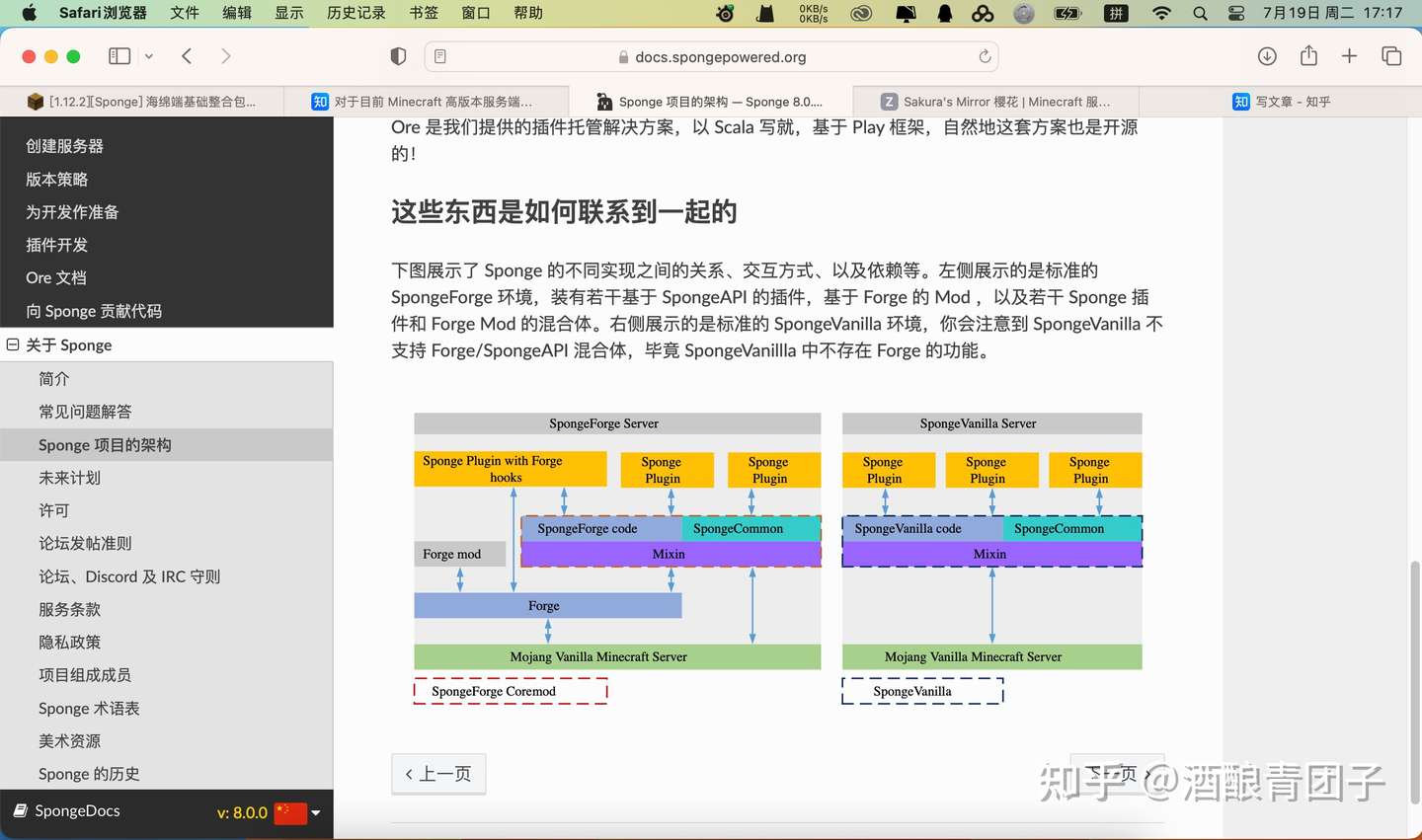This screenshot has width=1422, height=840.
Task: Click the 这些东西是如何联系到一起的 heading
Action: pos(564,212)
